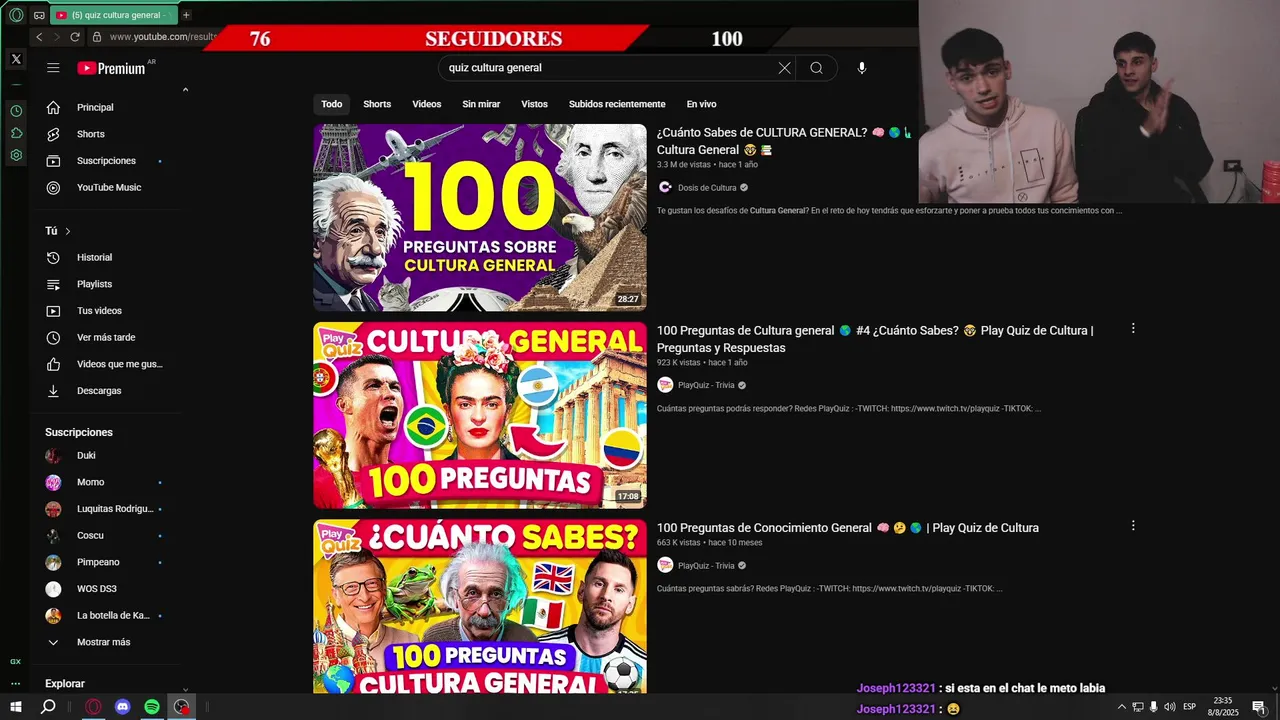The image size is (1280, 720).
Task: Open the Dosis de Cultura channel link
Action: click(707, 188)
